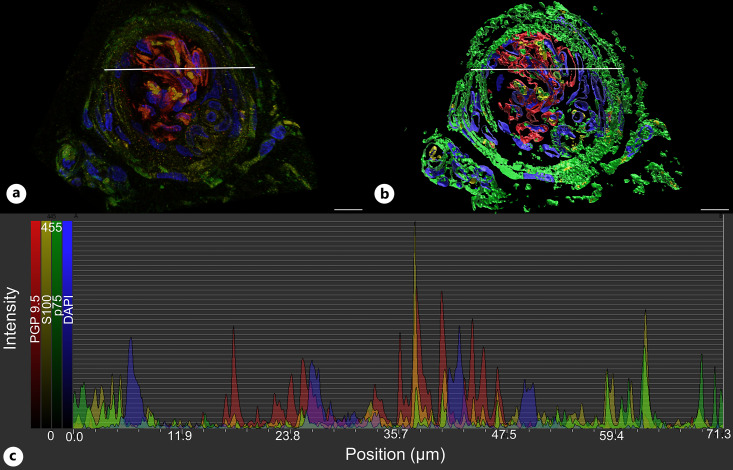The width and height of the screenshot is (733, 470).
Task: Click the 'Position (µm)' axis title
Action: point(397,455)
